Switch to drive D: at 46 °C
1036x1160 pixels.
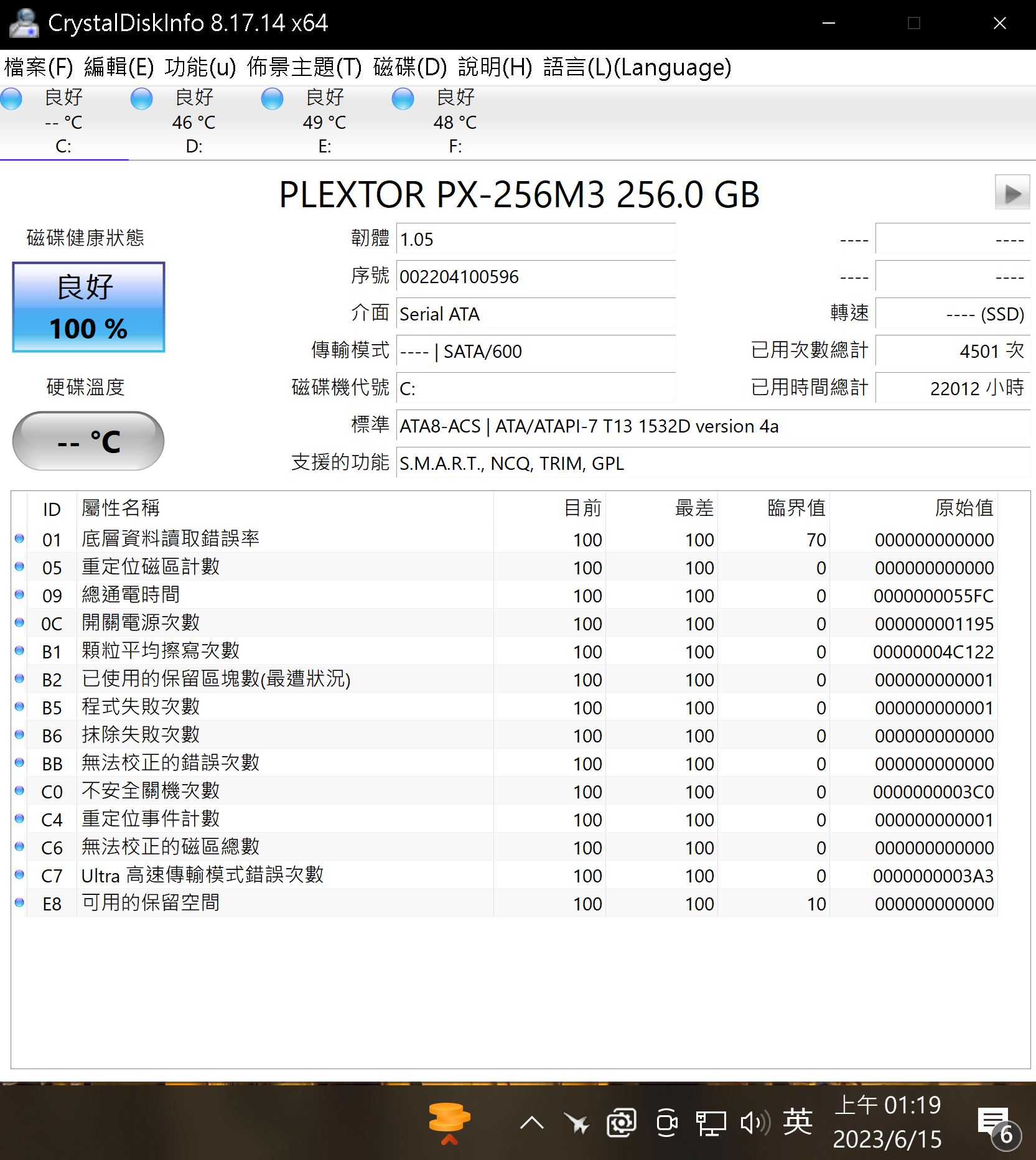tap(194, 122)
